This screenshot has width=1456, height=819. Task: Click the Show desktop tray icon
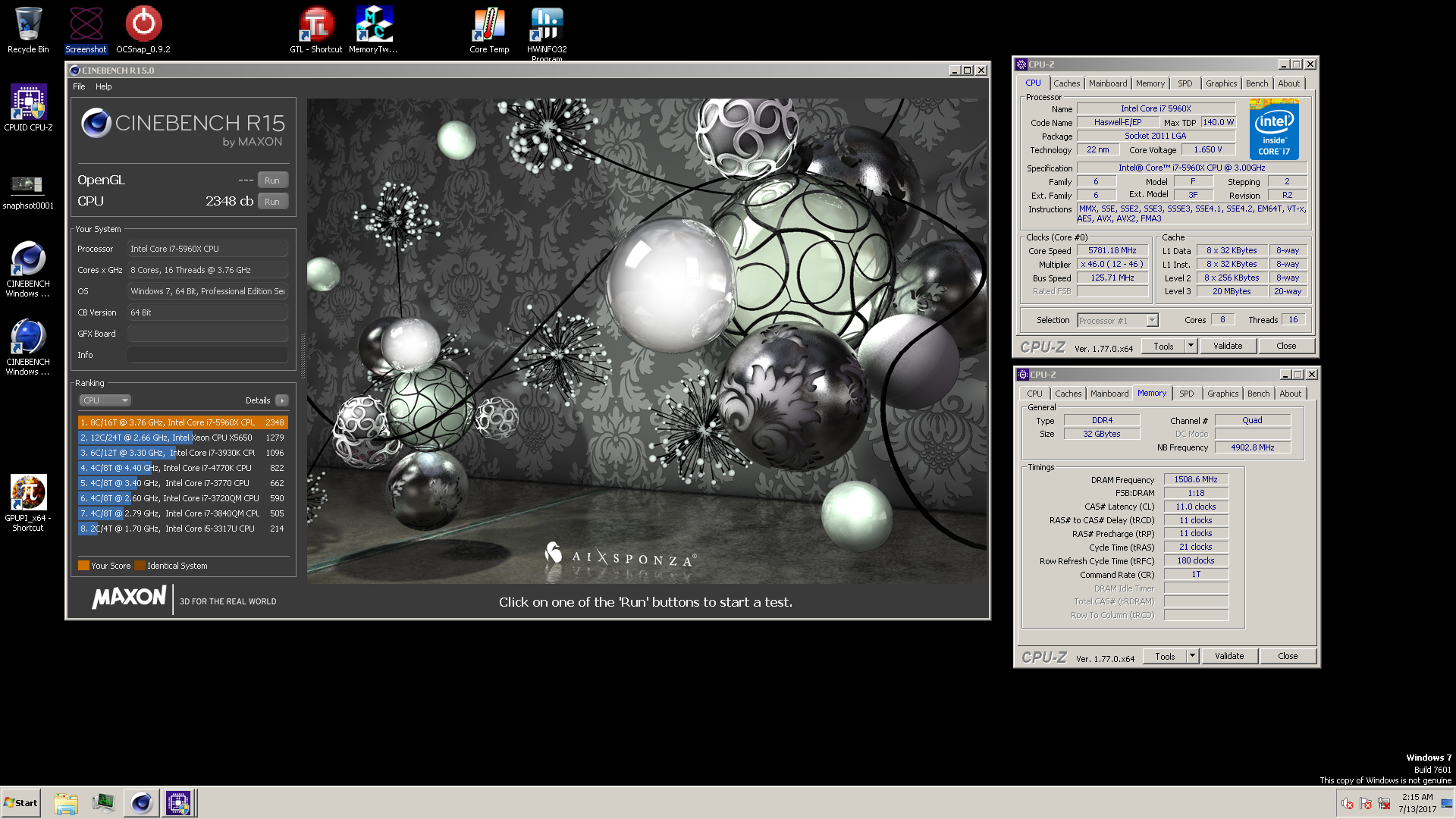point(1447,803)
